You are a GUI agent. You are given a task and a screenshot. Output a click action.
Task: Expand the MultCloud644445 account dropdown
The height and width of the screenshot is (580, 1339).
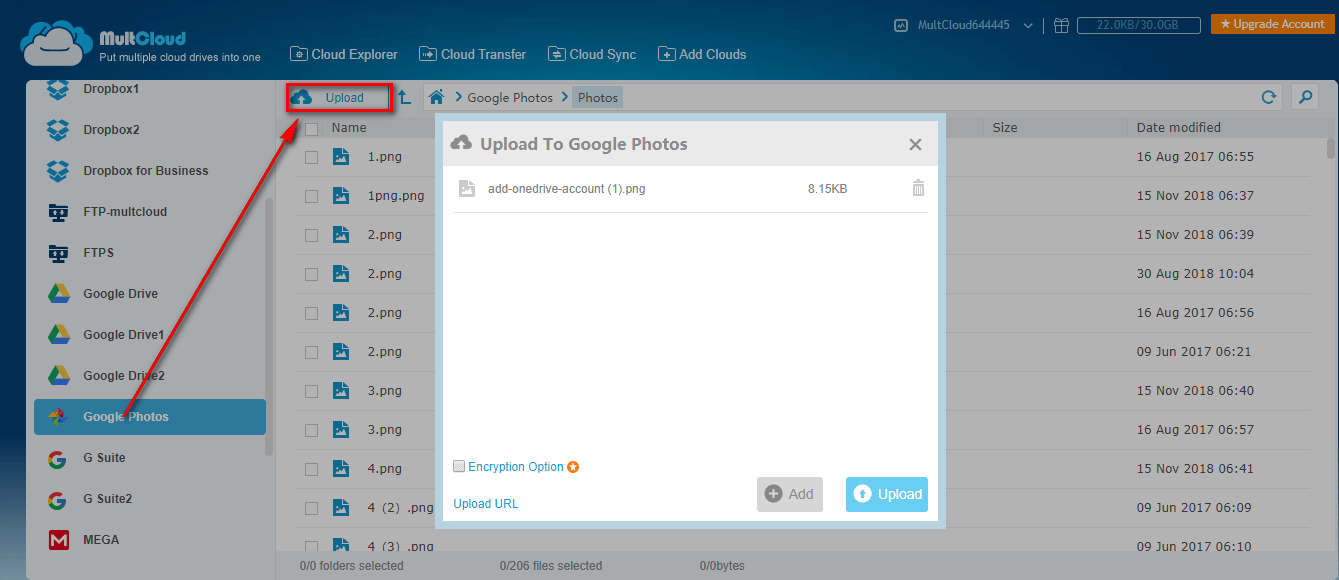pos(1028,25)
